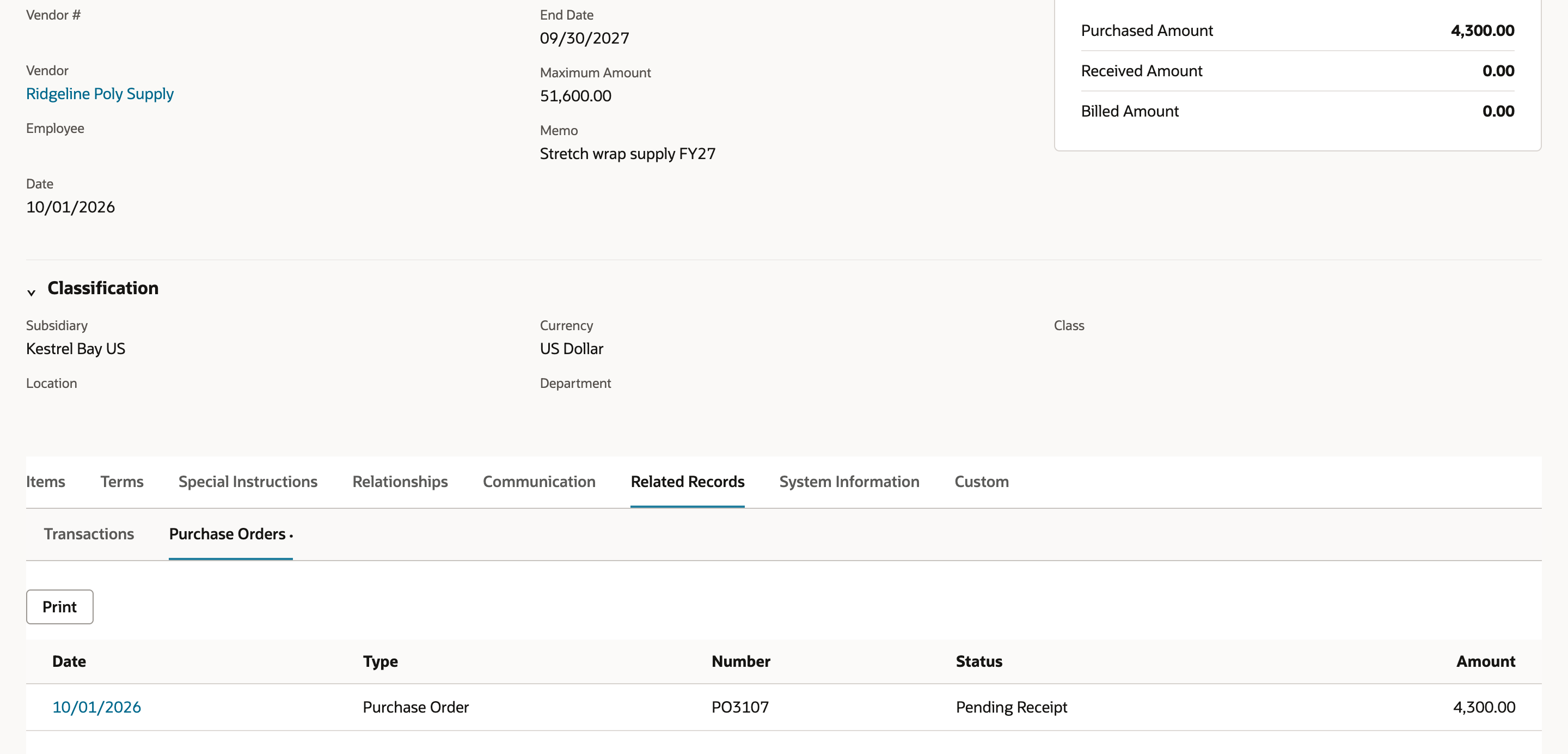This screenshot has width=1568, height=754.
Task: Switch to the Custom tab
Action: coord(981,482)
